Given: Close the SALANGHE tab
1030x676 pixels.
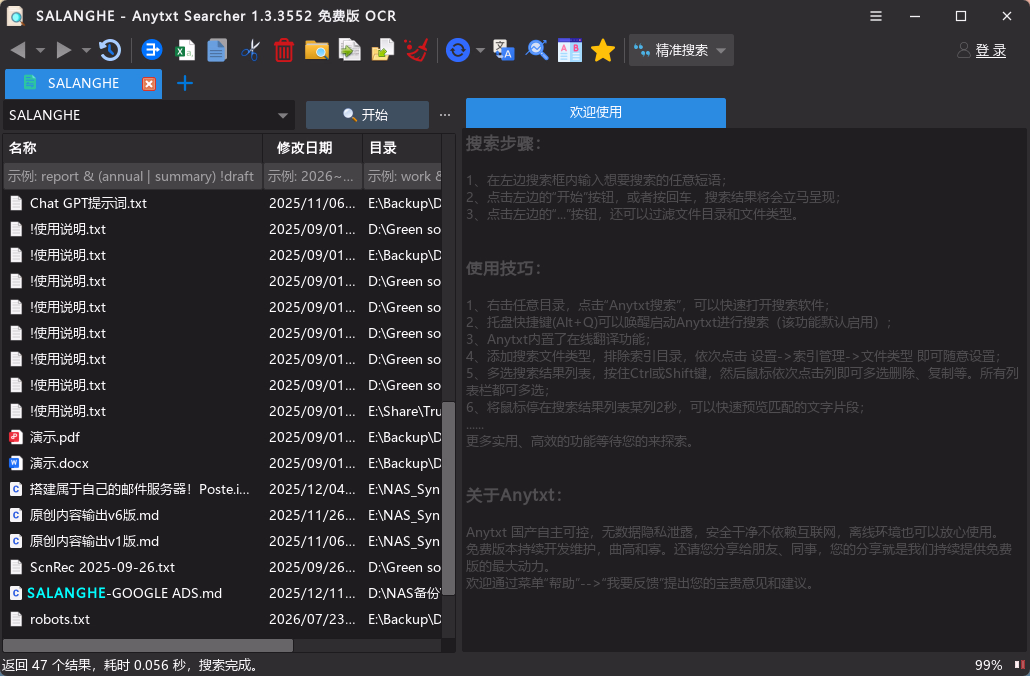Looking at the screenshot, I should [149, 83].
